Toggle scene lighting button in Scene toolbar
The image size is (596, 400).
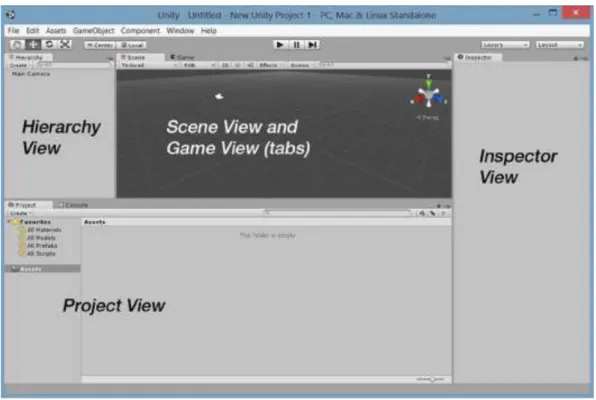point(238,65)
